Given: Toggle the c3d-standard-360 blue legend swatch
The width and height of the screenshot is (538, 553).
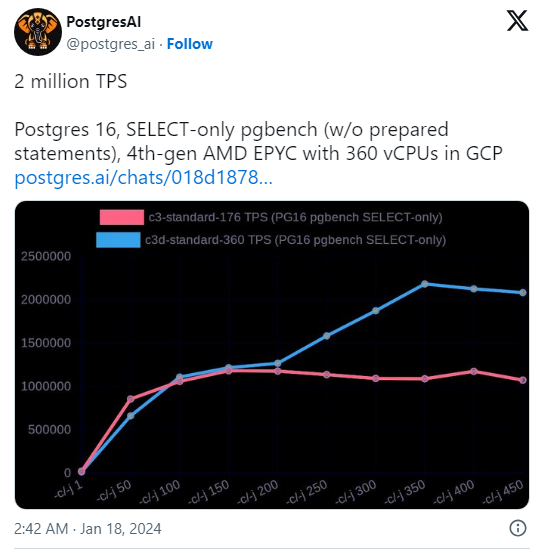Looking at the screenshot, I should (118, 240).
